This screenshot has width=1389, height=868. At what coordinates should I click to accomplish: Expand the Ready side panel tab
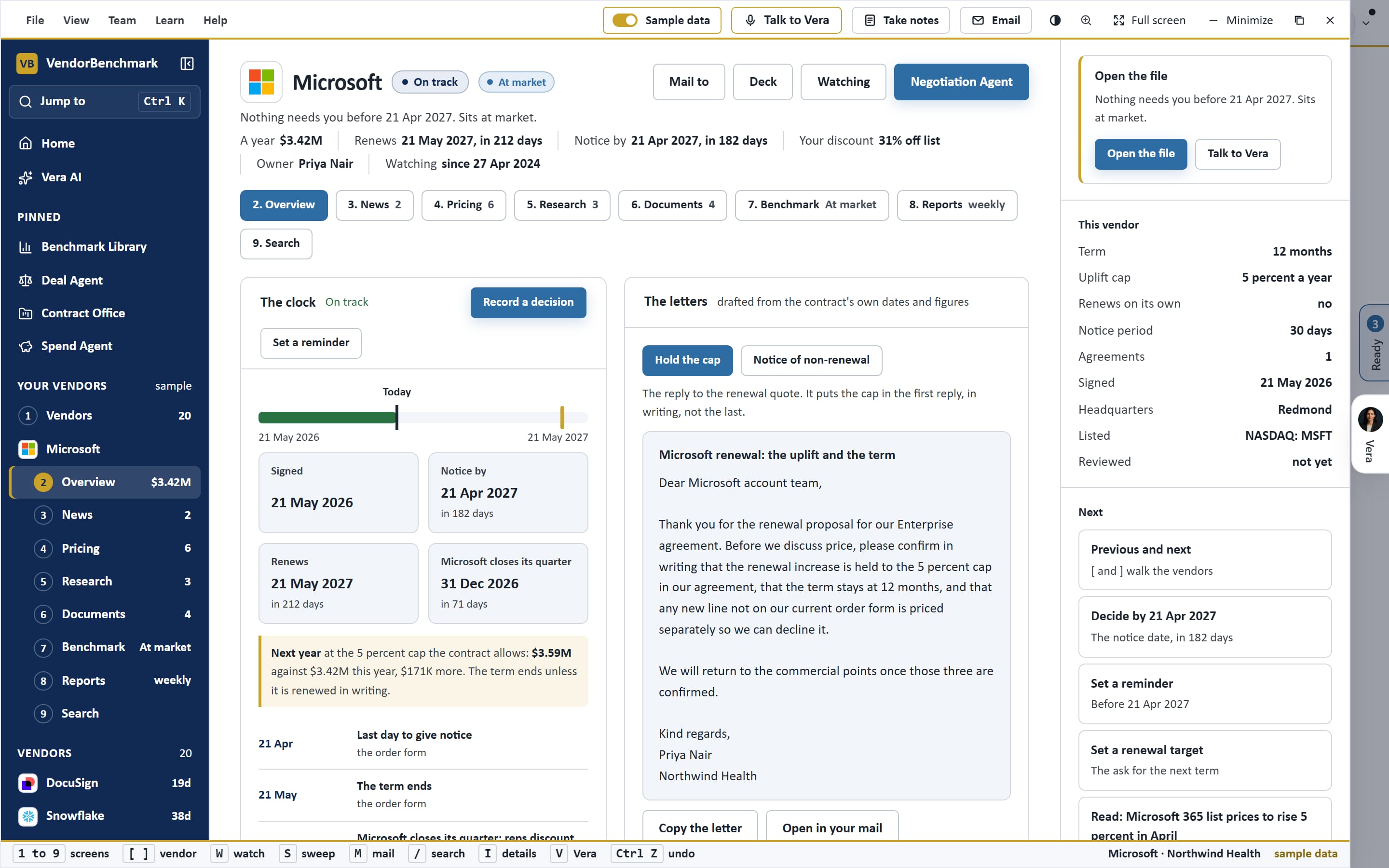point(1375,343)
